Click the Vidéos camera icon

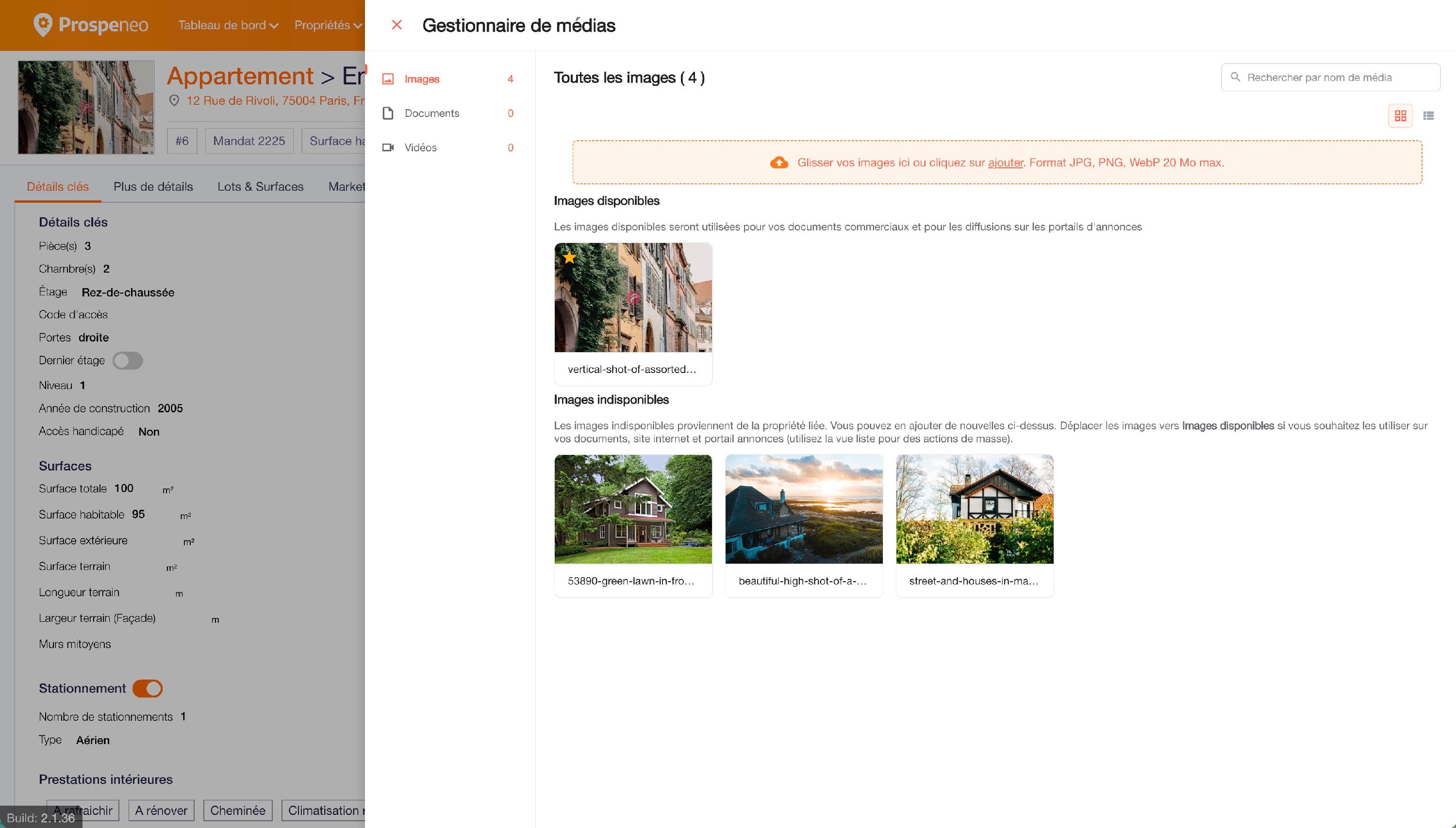(x=388, y=147)
